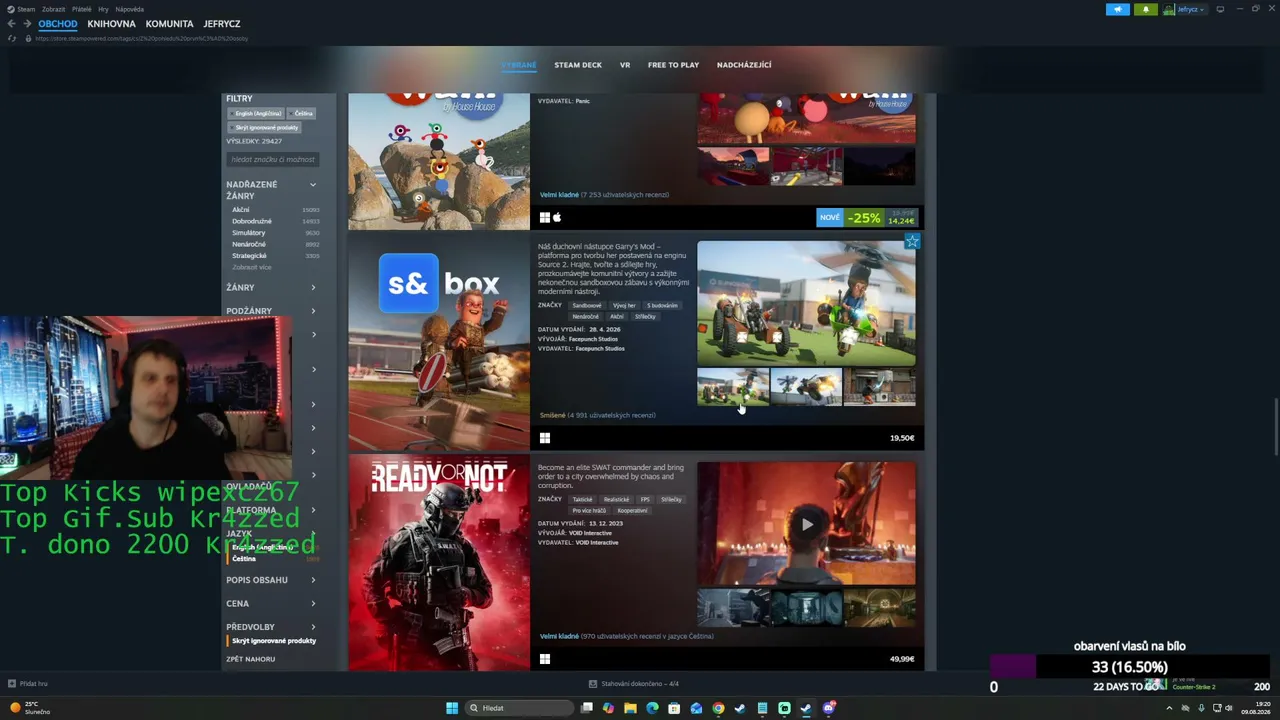Go forward with the Steam forward arrow
Viewport: 1280px width, 720px height.
(26, 24)
